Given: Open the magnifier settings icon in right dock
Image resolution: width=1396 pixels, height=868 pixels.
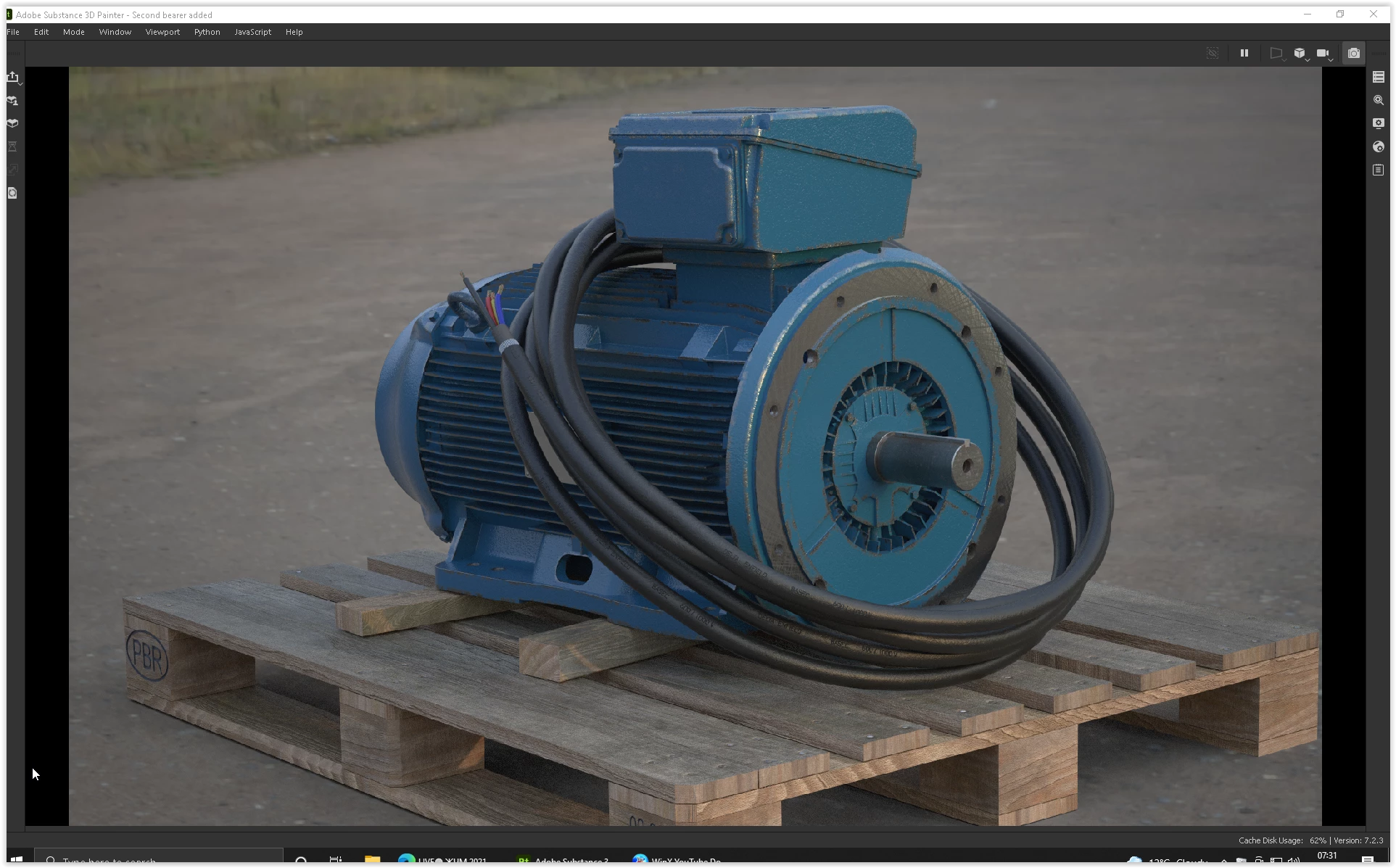Looking at the screenshot, I should click(1379, 100).
